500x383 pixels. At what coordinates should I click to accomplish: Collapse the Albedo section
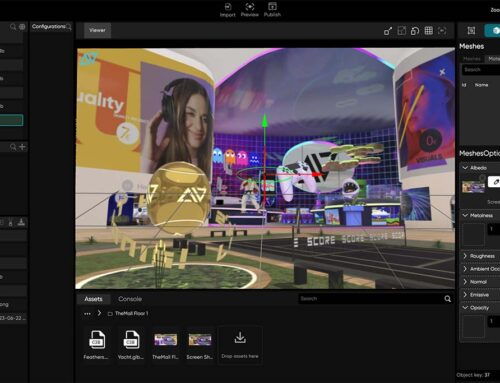[x=465, y=168]
